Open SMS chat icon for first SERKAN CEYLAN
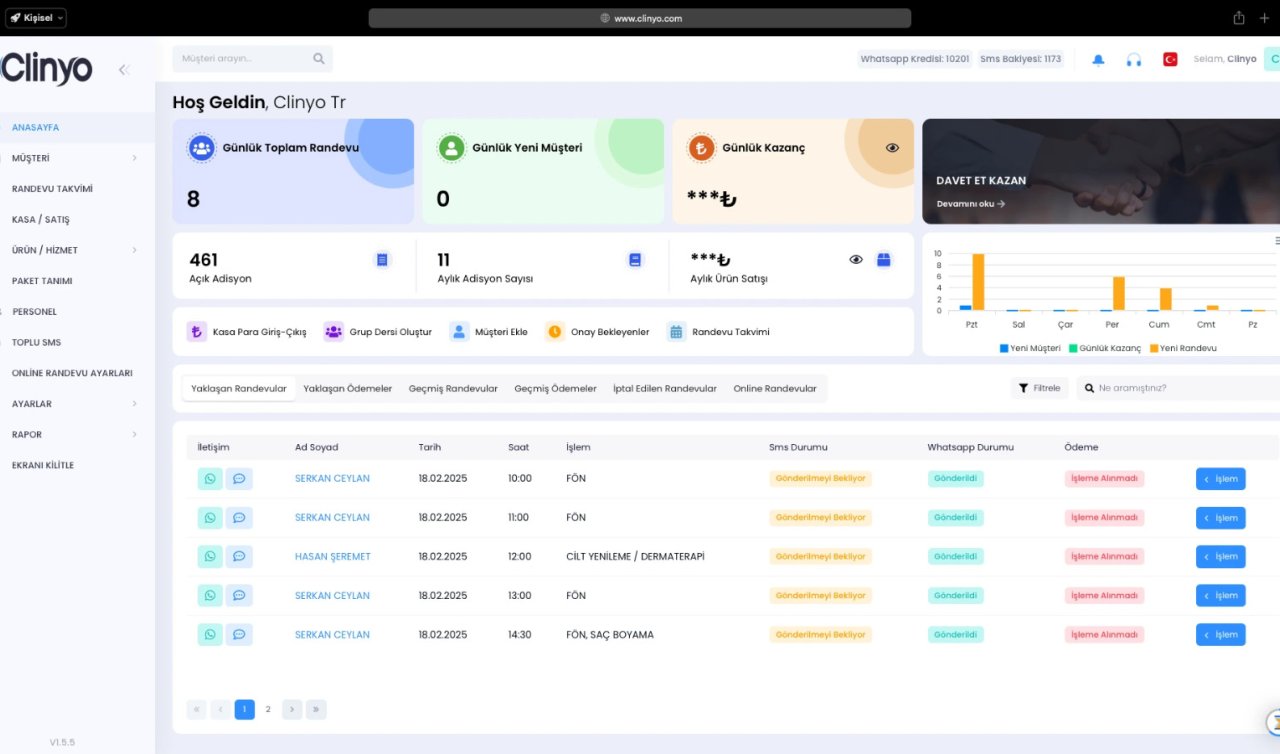This screenshot has height=754, width=1280. (239, 478)
